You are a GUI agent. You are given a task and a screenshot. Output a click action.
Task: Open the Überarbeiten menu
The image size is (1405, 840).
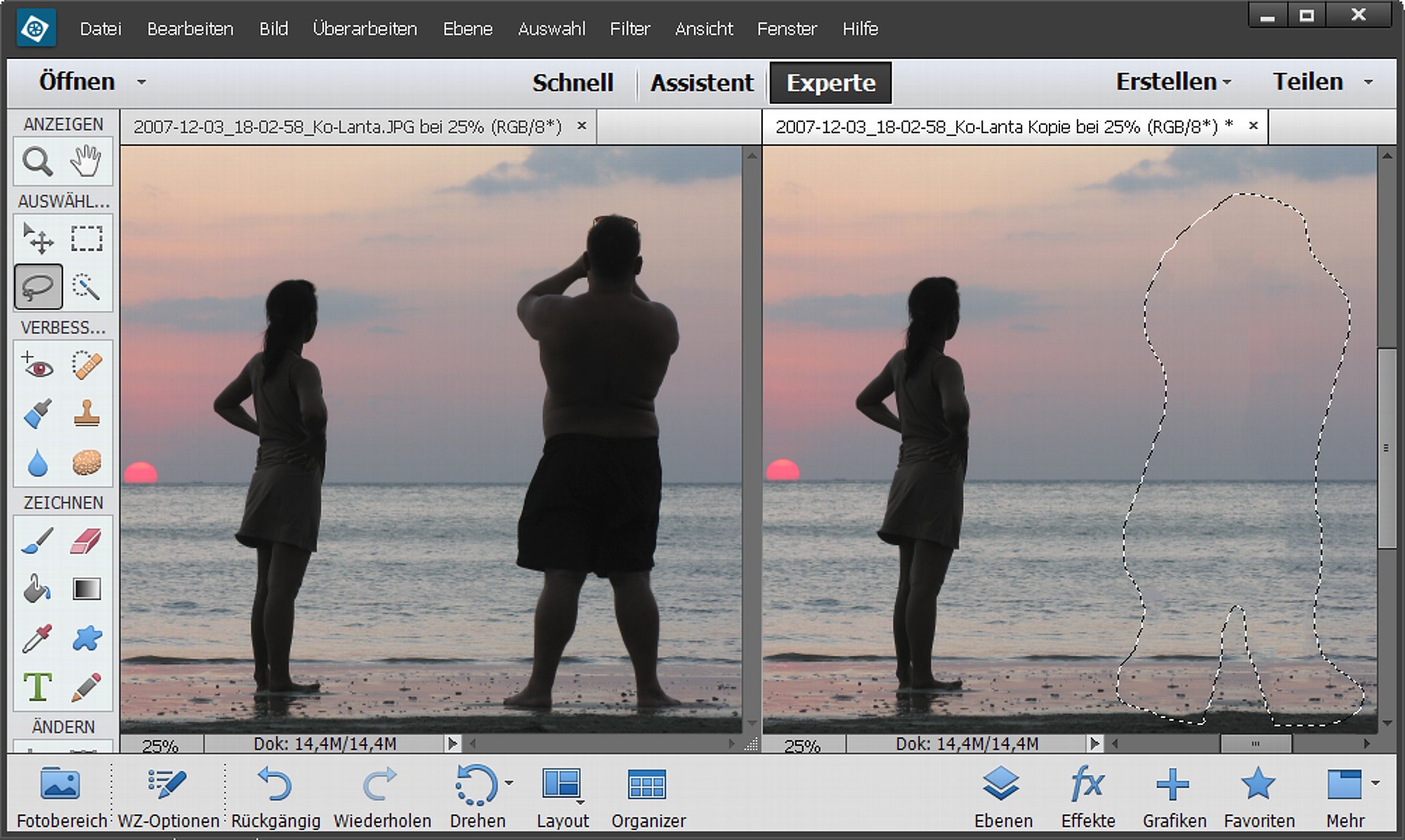click(x=365, y=29)
